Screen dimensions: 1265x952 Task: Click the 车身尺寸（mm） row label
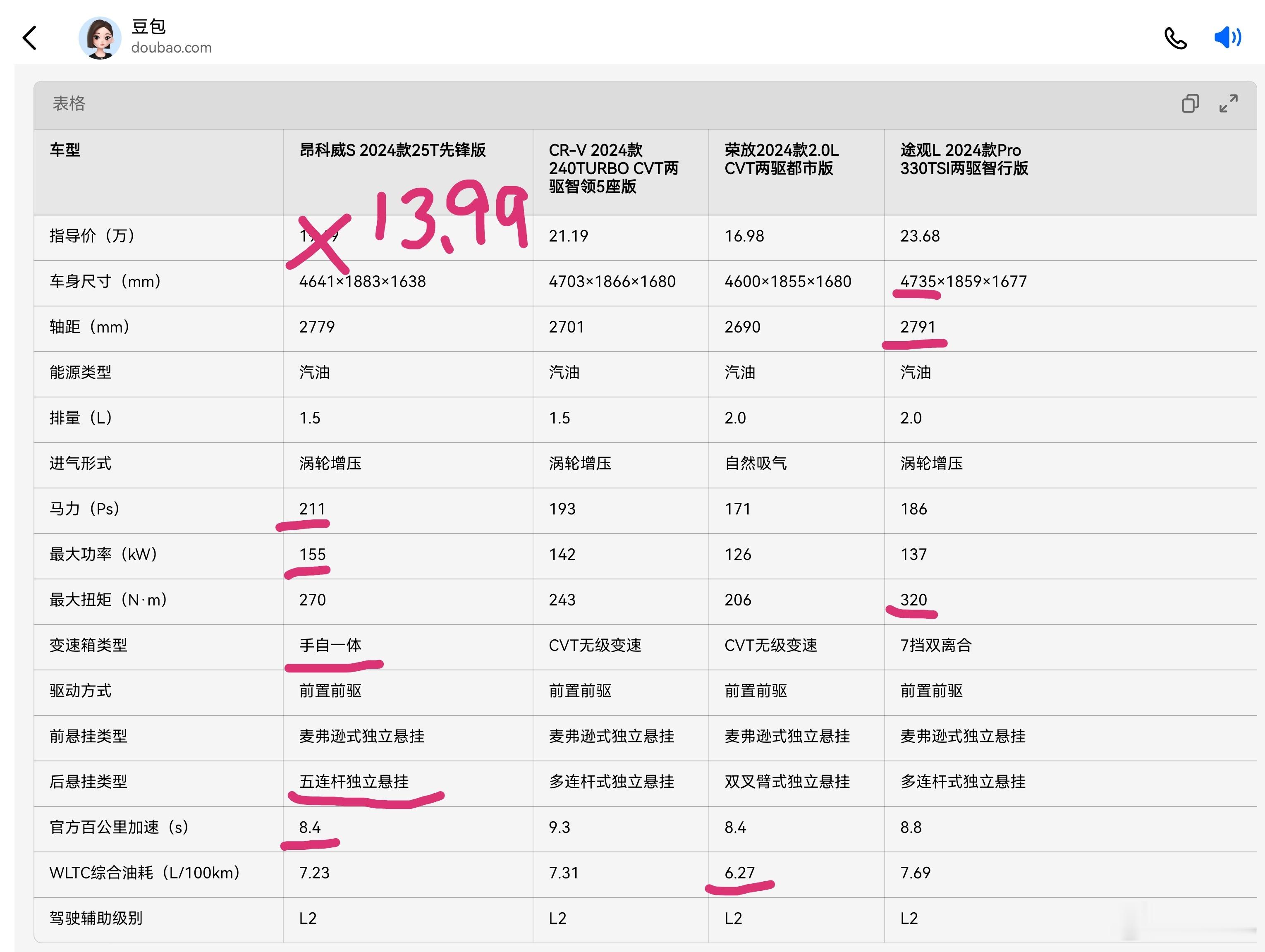click(x=105, y=281)
